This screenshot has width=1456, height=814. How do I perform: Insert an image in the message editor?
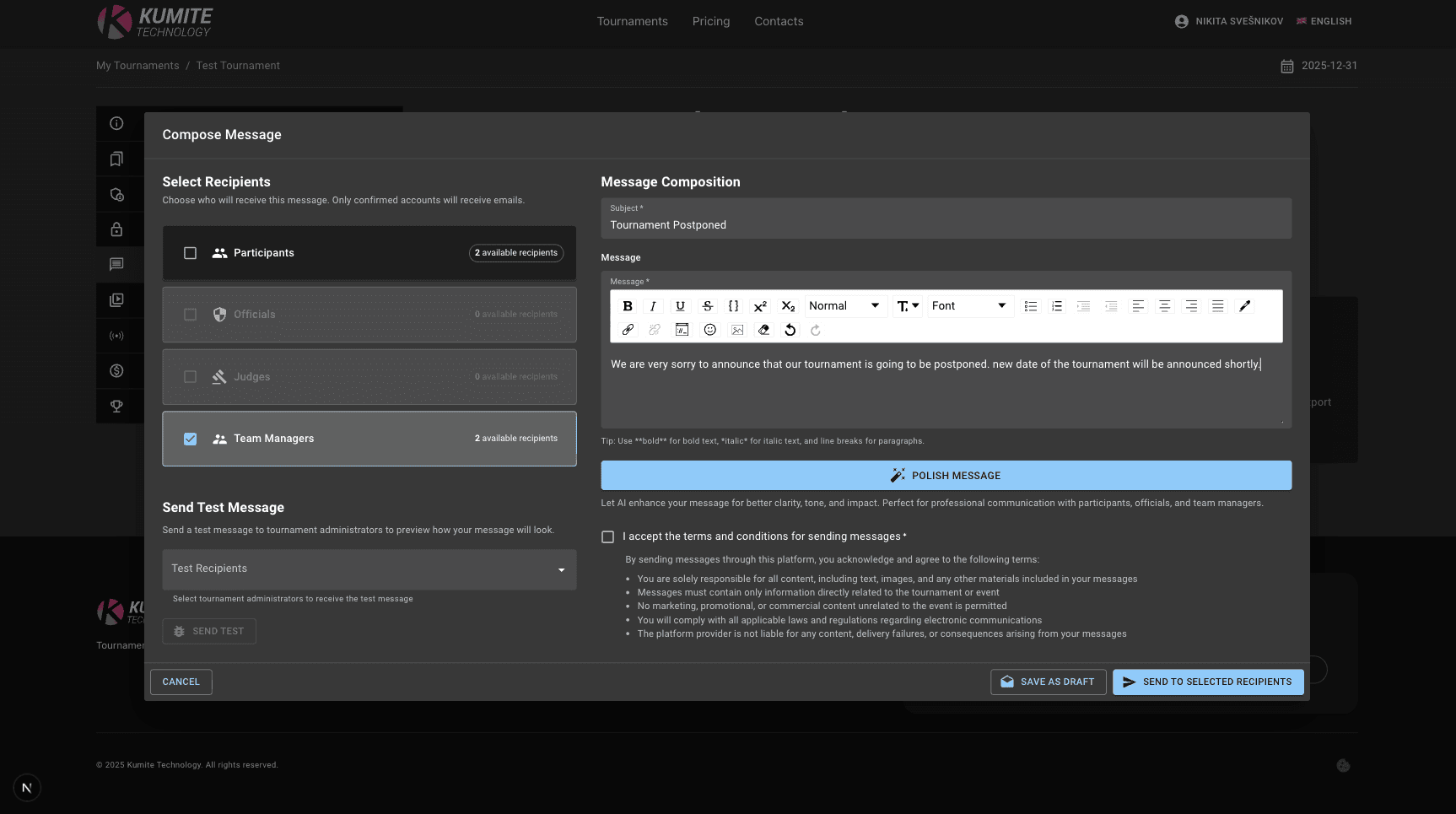point(737,330)
